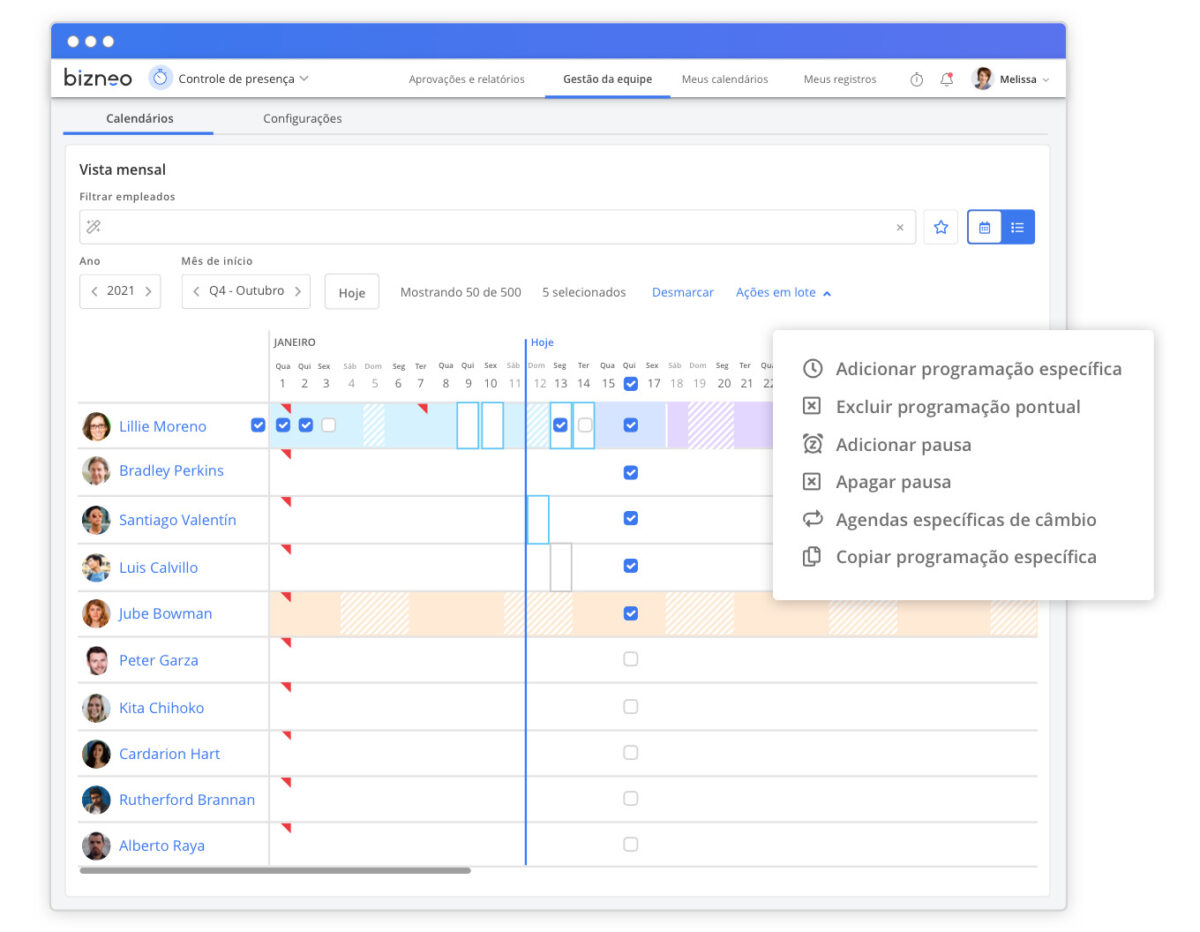Click the Desmarcar link
Image resolution: width=1200 pixels, height=932 pixels.
coord(682,293)
